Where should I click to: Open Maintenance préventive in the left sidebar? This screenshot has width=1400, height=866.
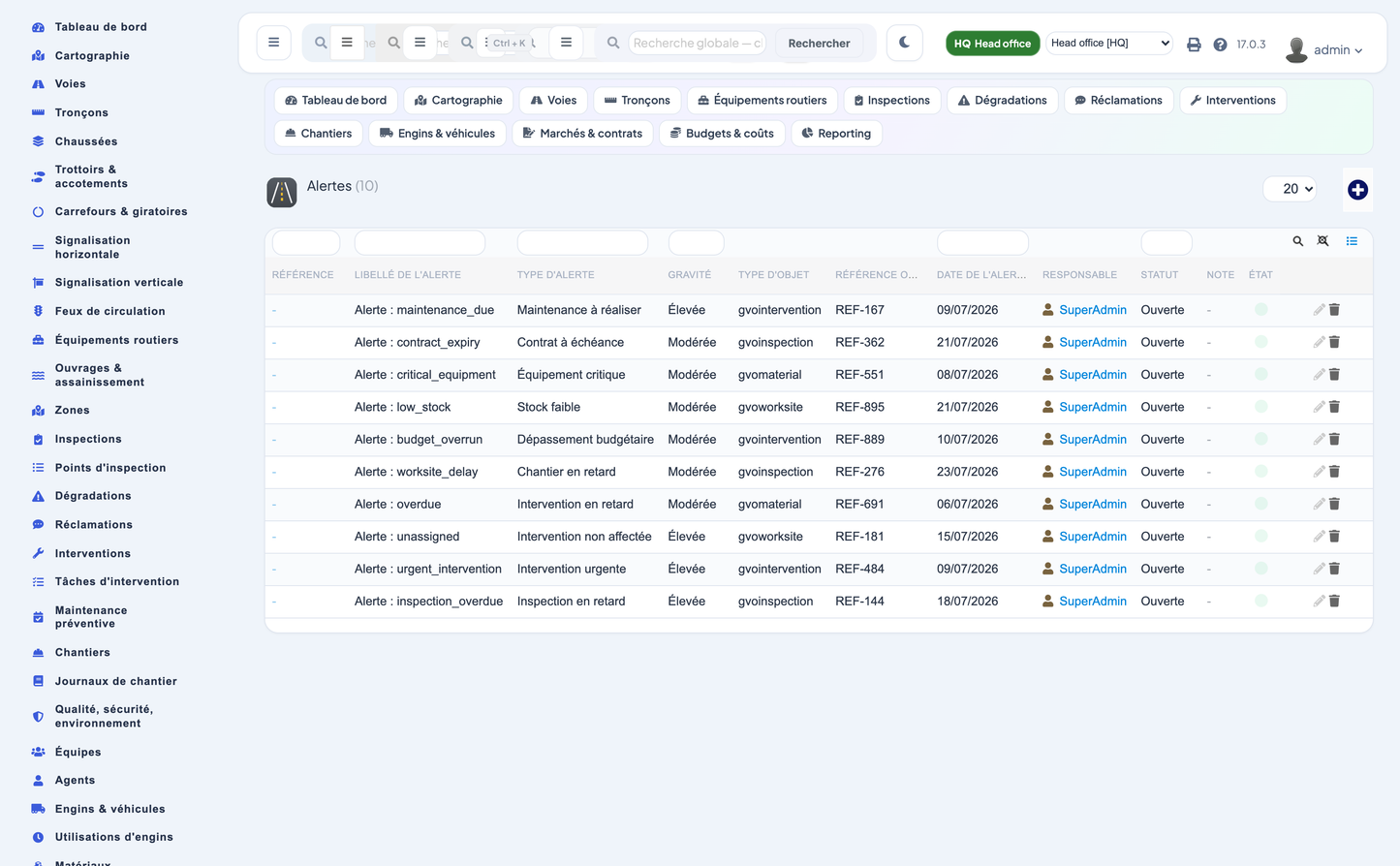[91, 617]
